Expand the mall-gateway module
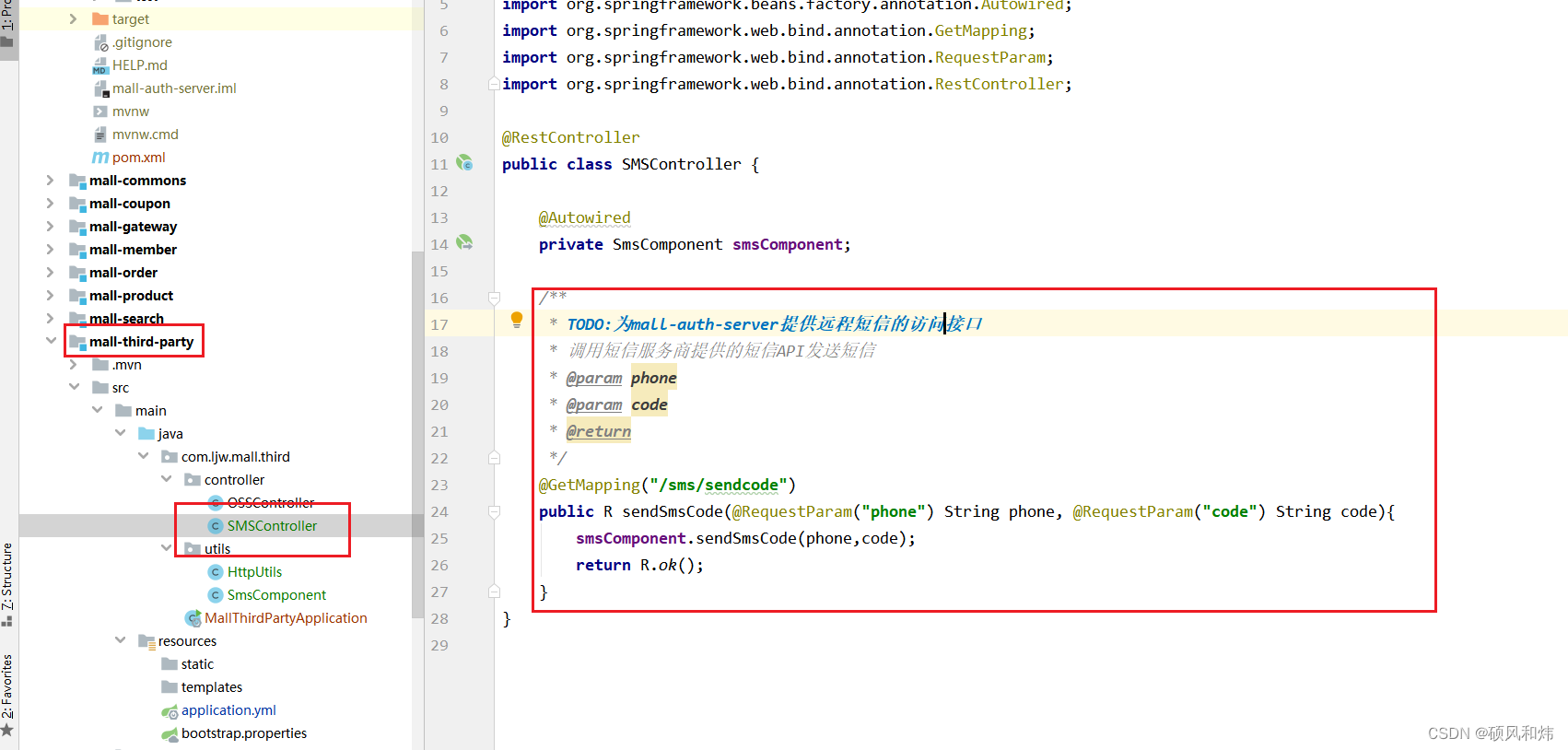 coord(50,226)
